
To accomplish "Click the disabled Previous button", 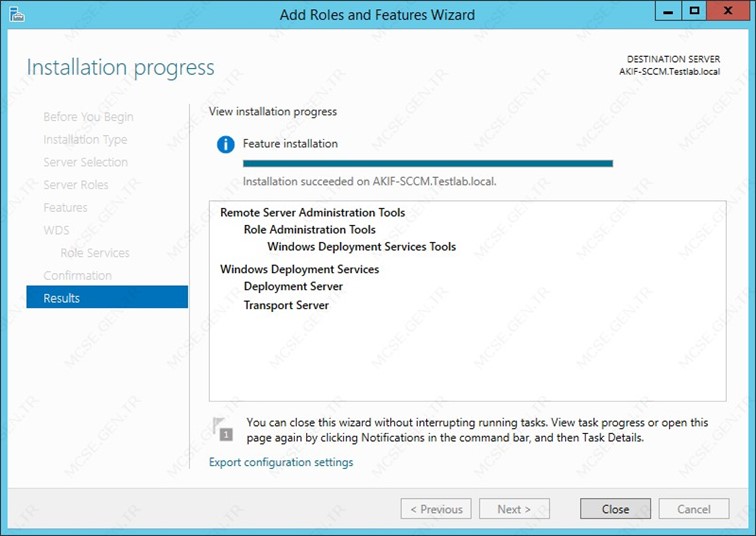I will (436, 509).
